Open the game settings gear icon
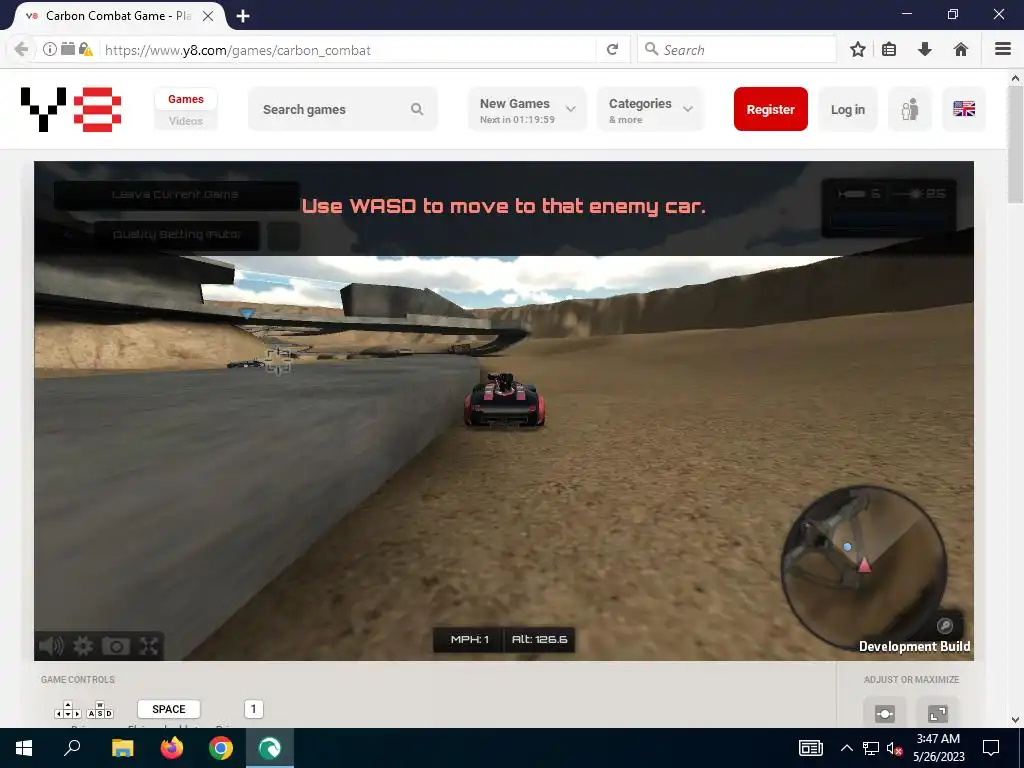Screen dimensions: 1024x768 click(83, 647)
